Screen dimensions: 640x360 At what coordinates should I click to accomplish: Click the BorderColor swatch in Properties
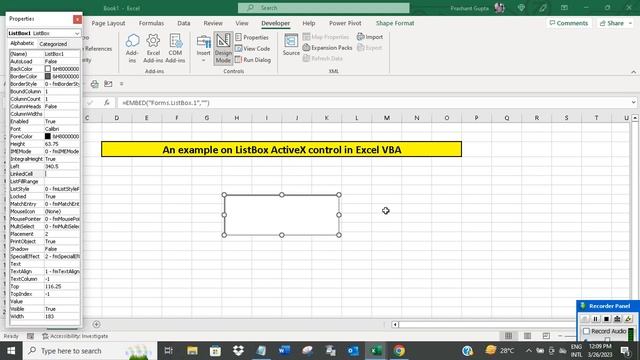(x=48, y=76)
